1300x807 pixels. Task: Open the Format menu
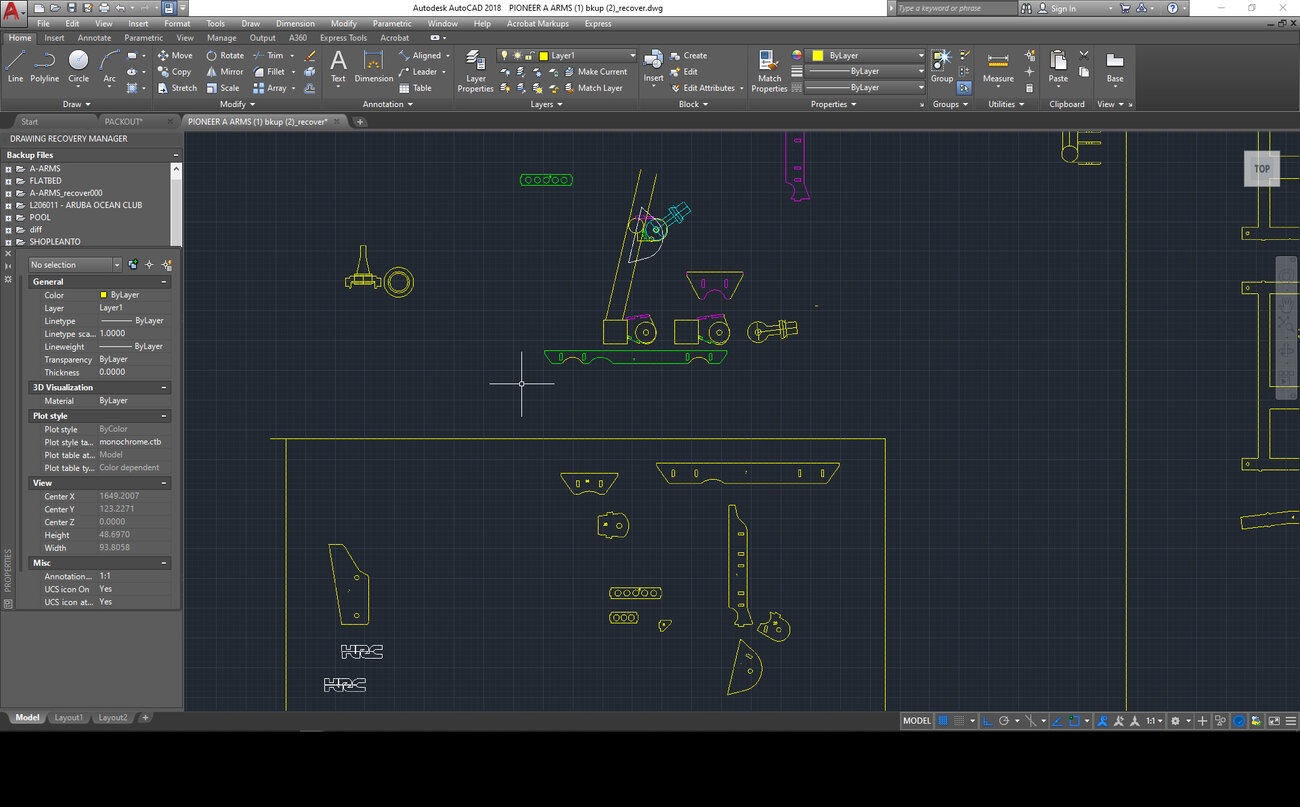(x=177, y=23)
